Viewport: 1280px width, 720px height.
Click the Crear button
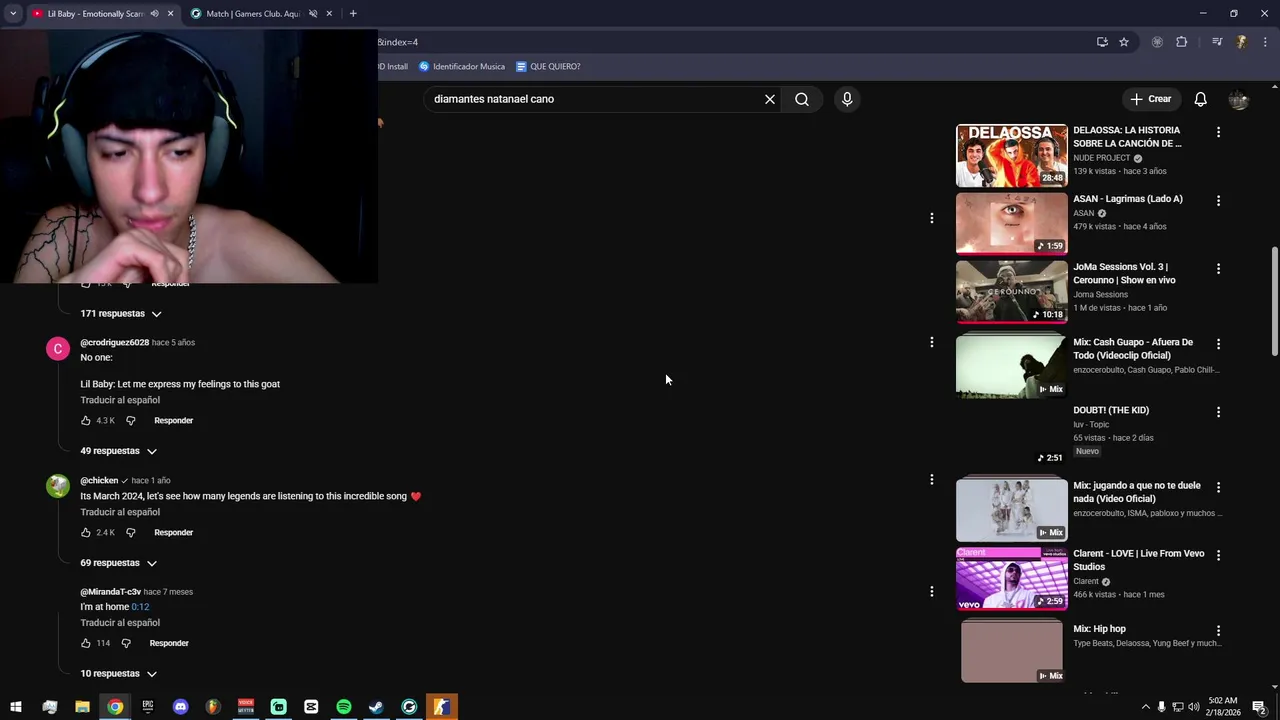1151,99
